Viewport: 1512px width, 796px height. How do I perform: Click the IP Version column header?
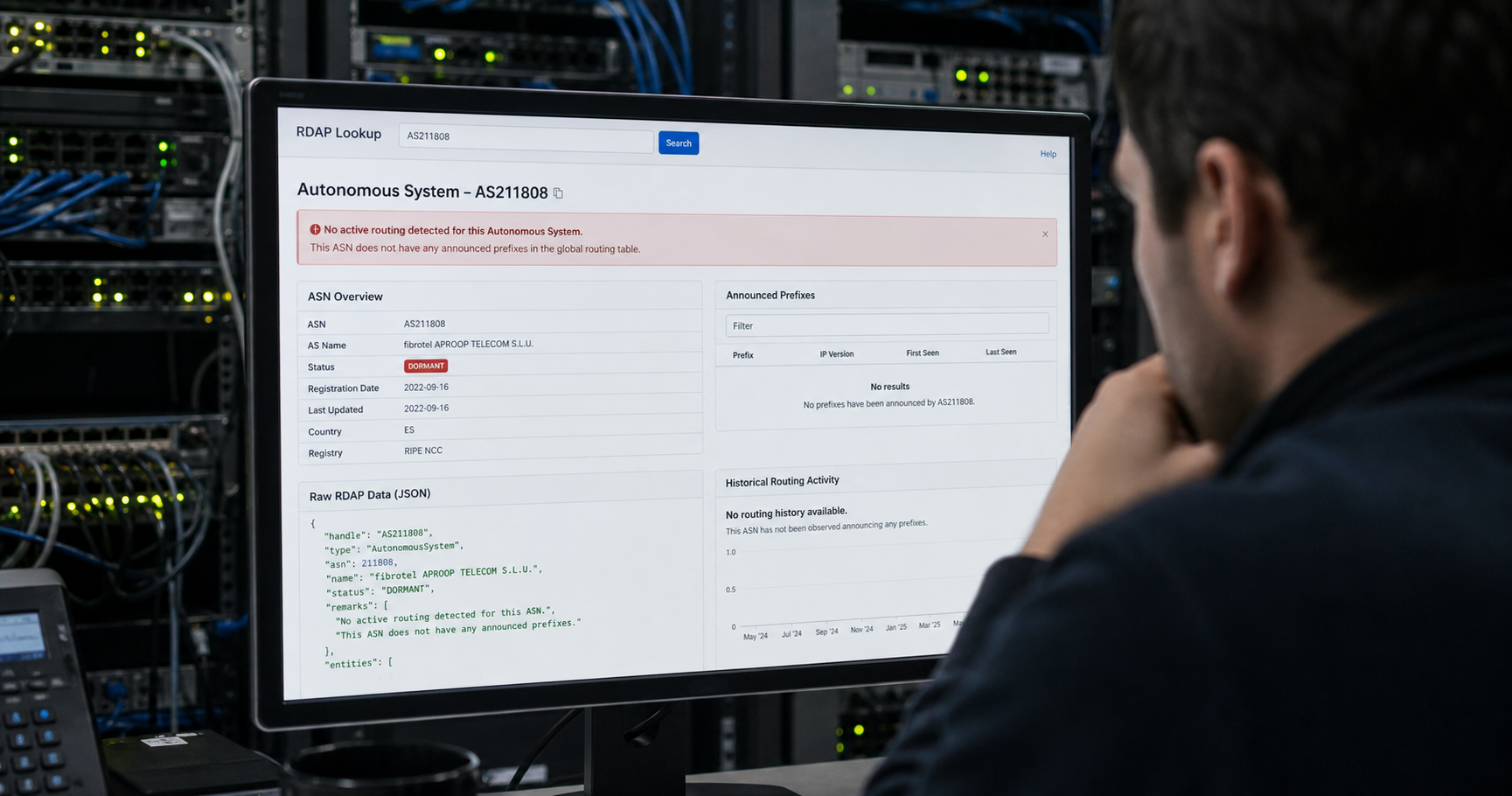(x=837, y=354)
